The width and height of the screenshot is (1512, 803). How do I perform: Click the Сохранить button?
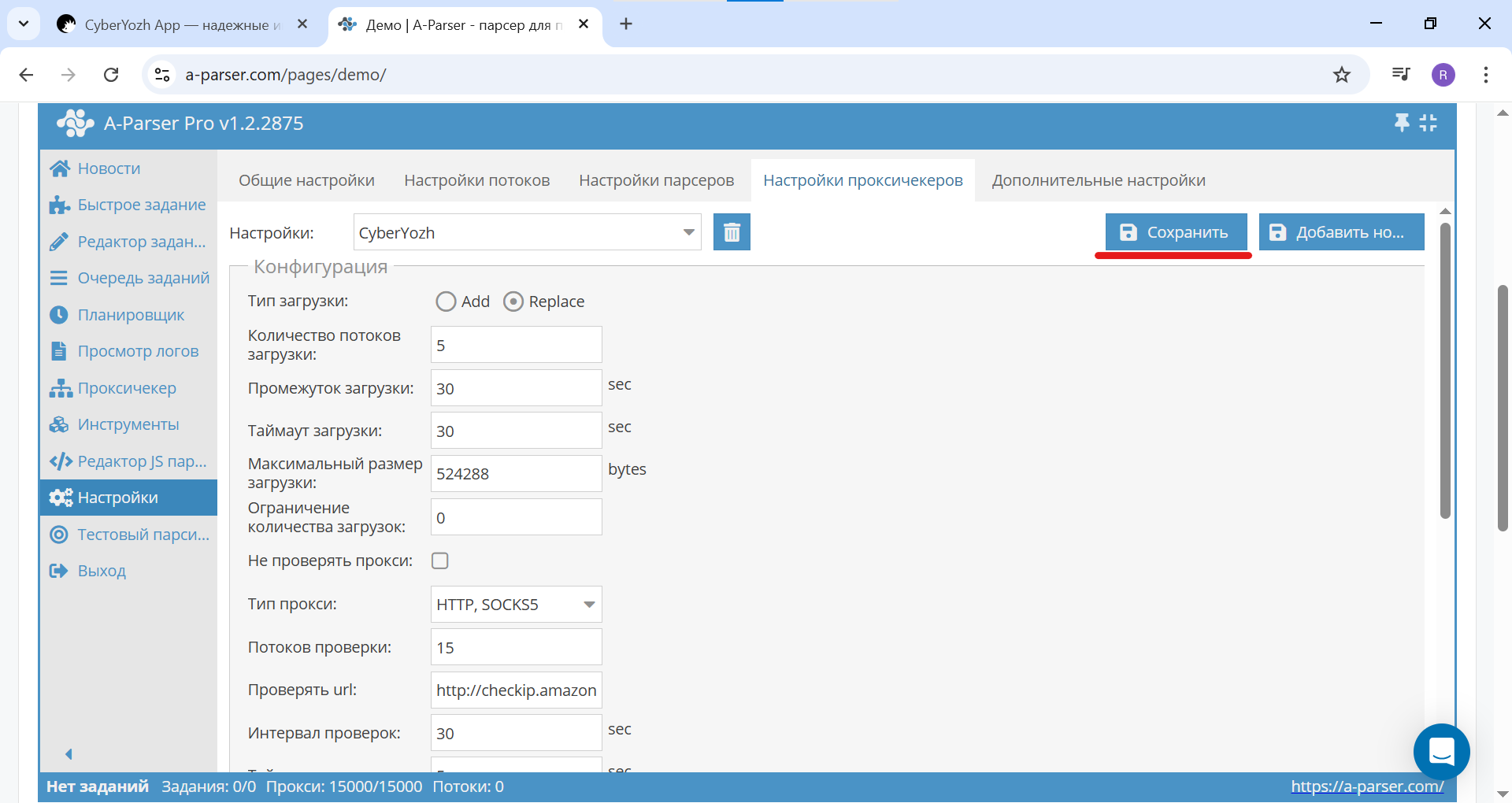tap(1176, 232)
